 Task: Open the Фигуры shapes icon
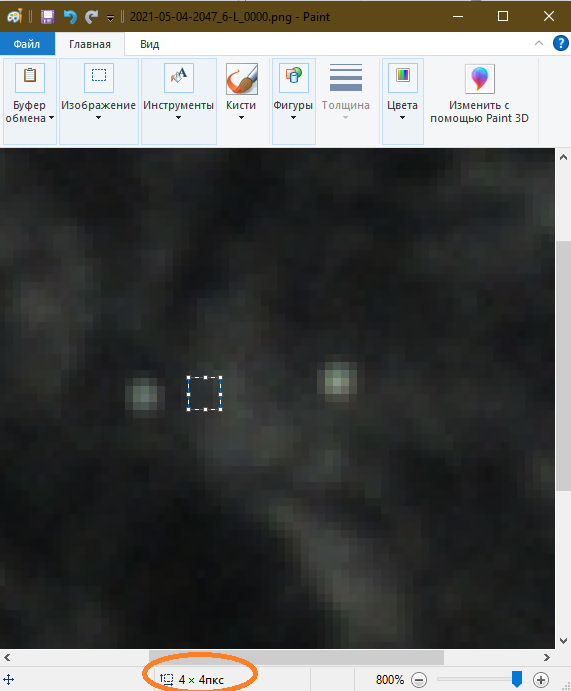coord(293,78)
